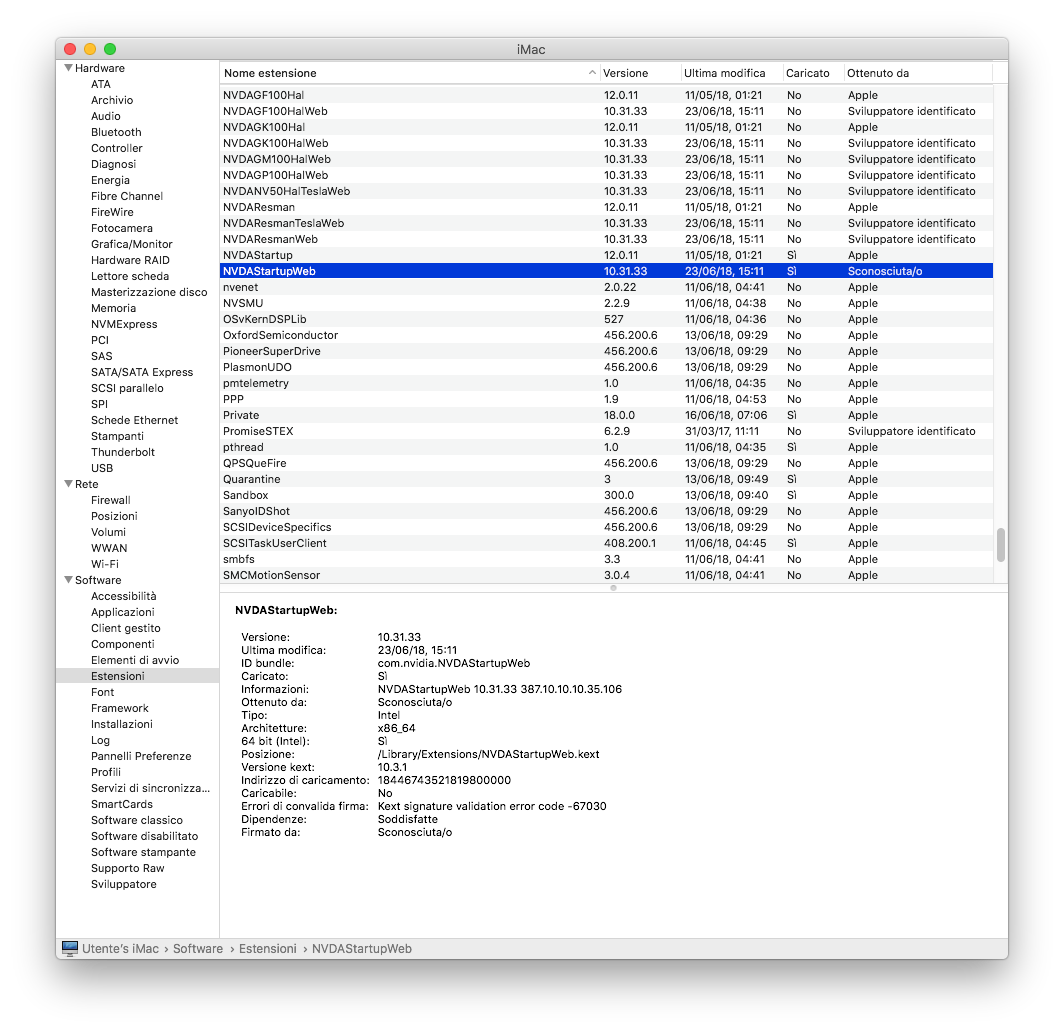The image size is (1064, 1033).
Task: Click the sort arrow in Nome estensione header
Action: (x=592, y=73)
